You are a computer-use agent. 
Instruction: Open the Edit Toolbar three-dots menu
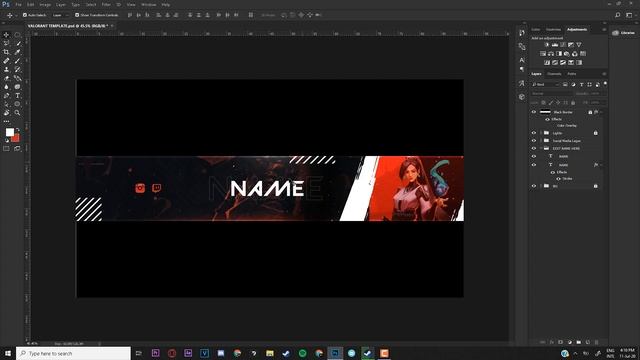click(x=7, y=121)
